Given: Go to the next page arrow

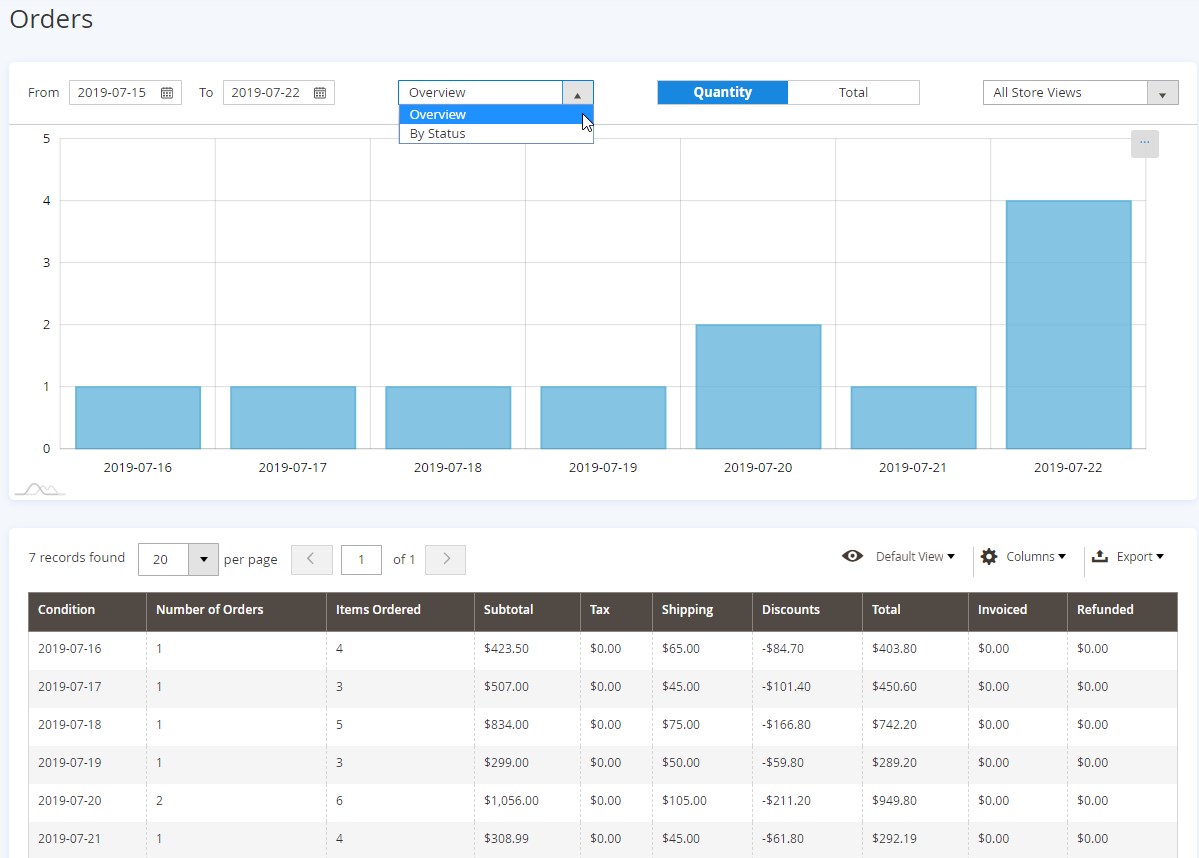Looking at the screenshot, I should (446, 559).
